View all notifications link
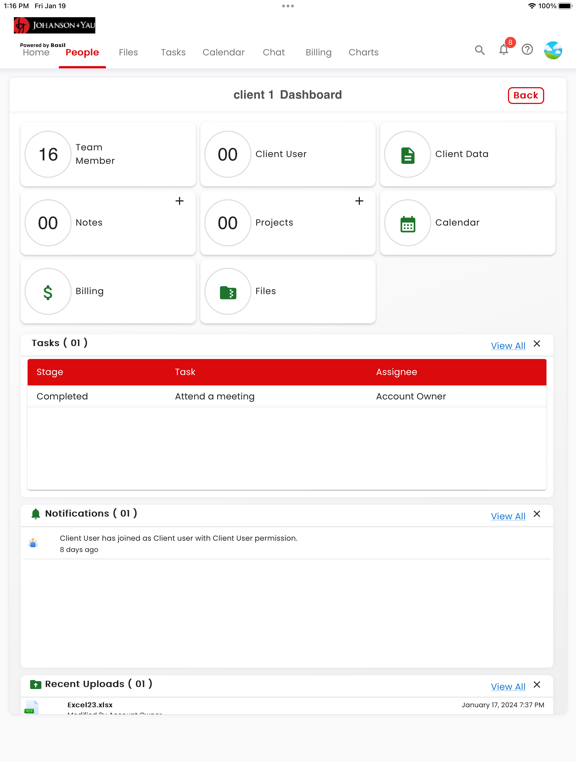This screenshot has width=576, height=768. [x=508, y=516]
